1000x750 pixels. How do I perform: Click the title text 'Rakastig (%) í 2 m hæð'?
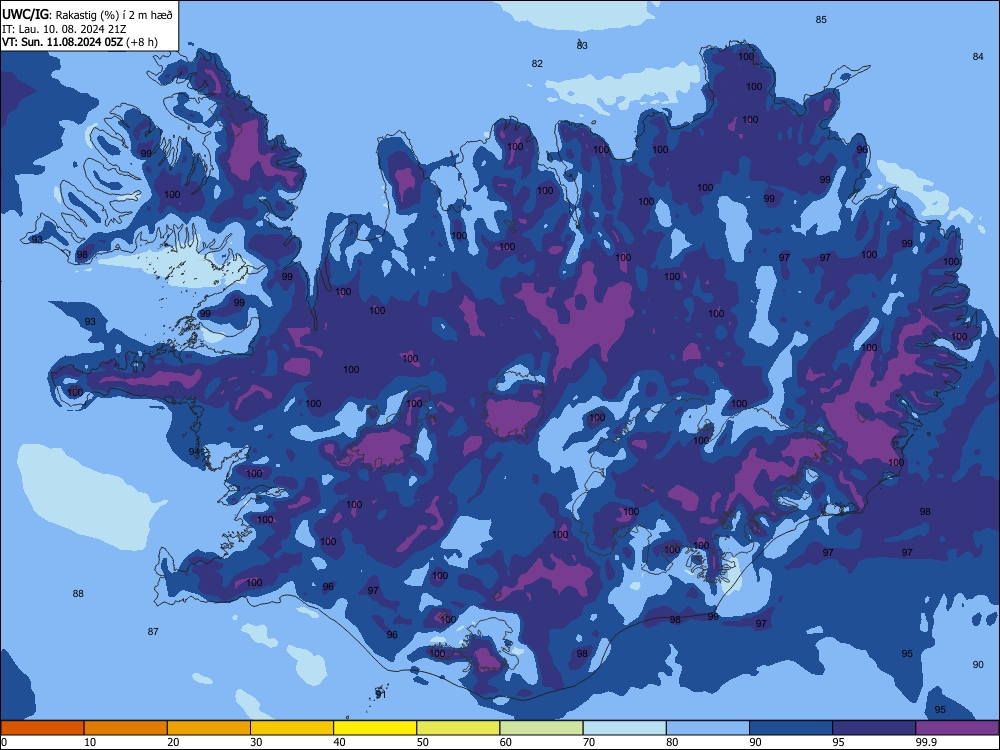click(114, 15)
